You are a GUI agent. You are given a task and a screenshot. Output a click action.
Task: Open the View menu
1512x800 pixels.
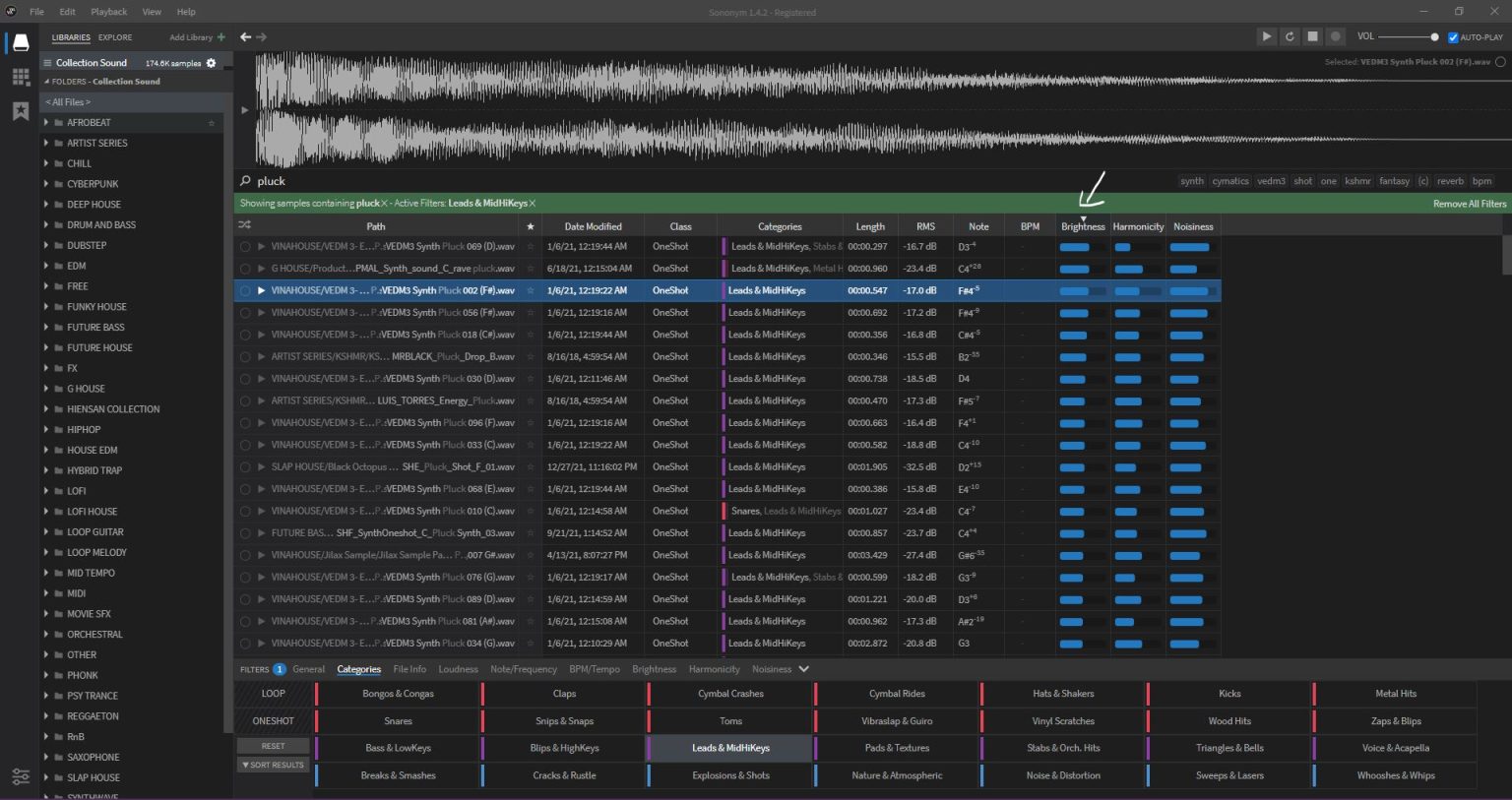(152, 12)
